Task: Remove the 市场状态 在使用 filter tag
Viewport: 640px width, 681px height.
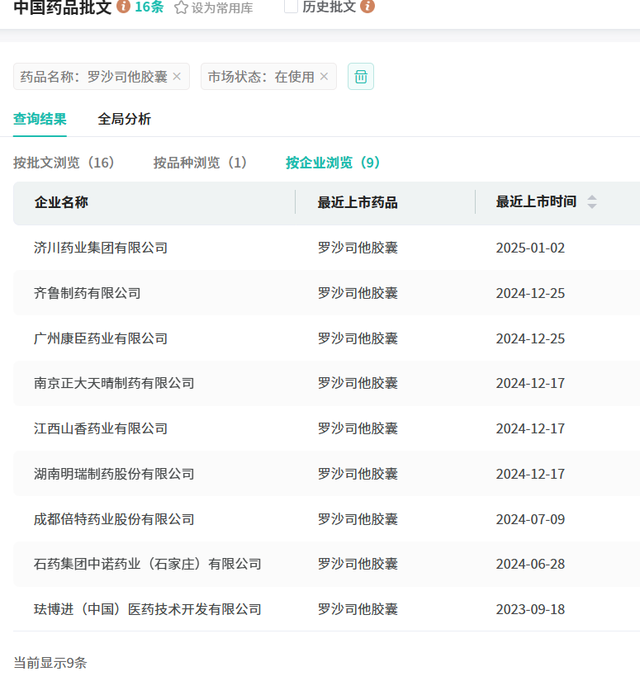Action: 324,76
